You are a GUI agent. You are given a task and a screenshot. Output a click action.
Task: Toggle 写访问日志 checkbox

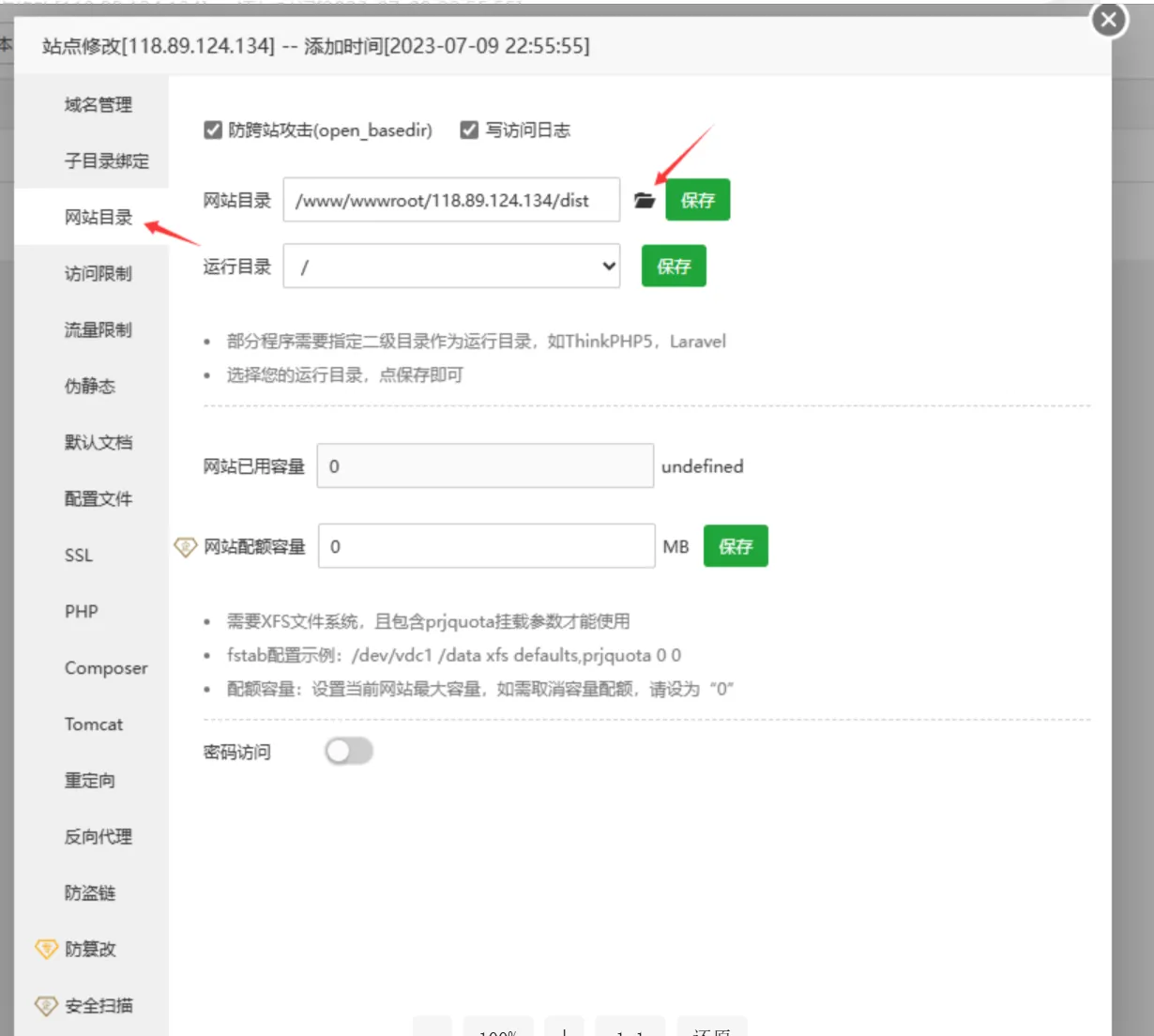[469, 130]
